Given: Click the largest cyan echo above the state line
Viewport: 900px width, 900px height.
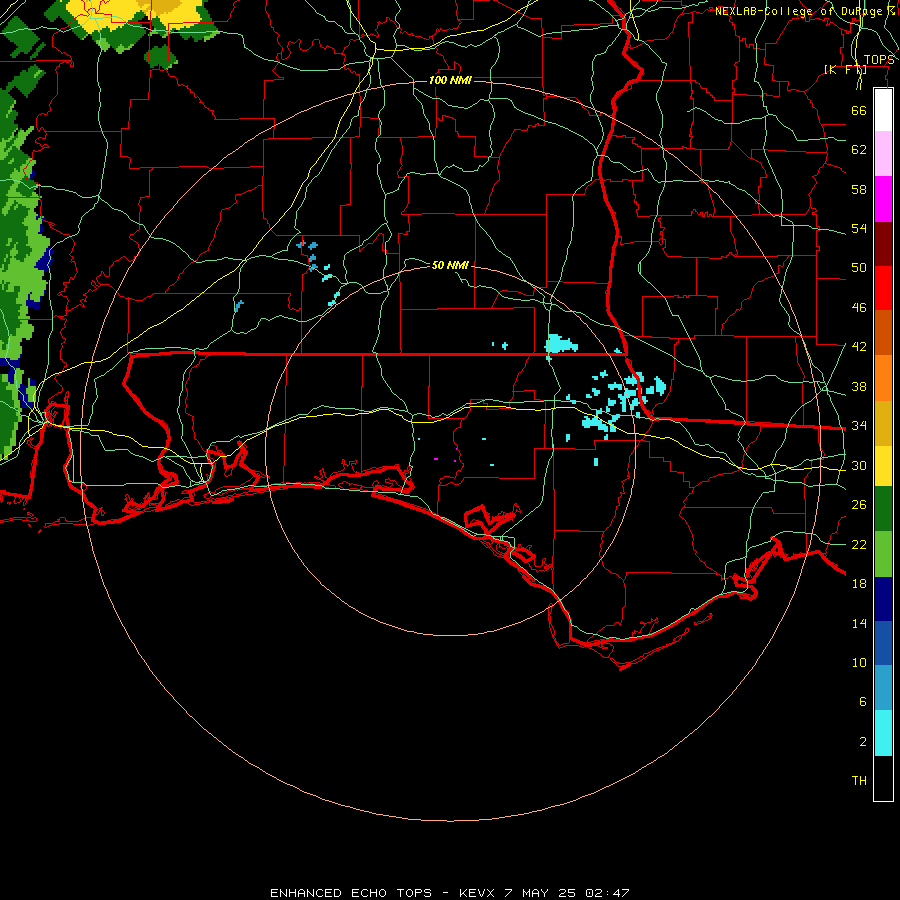Looking at the screenshot, I should point(560,343).
